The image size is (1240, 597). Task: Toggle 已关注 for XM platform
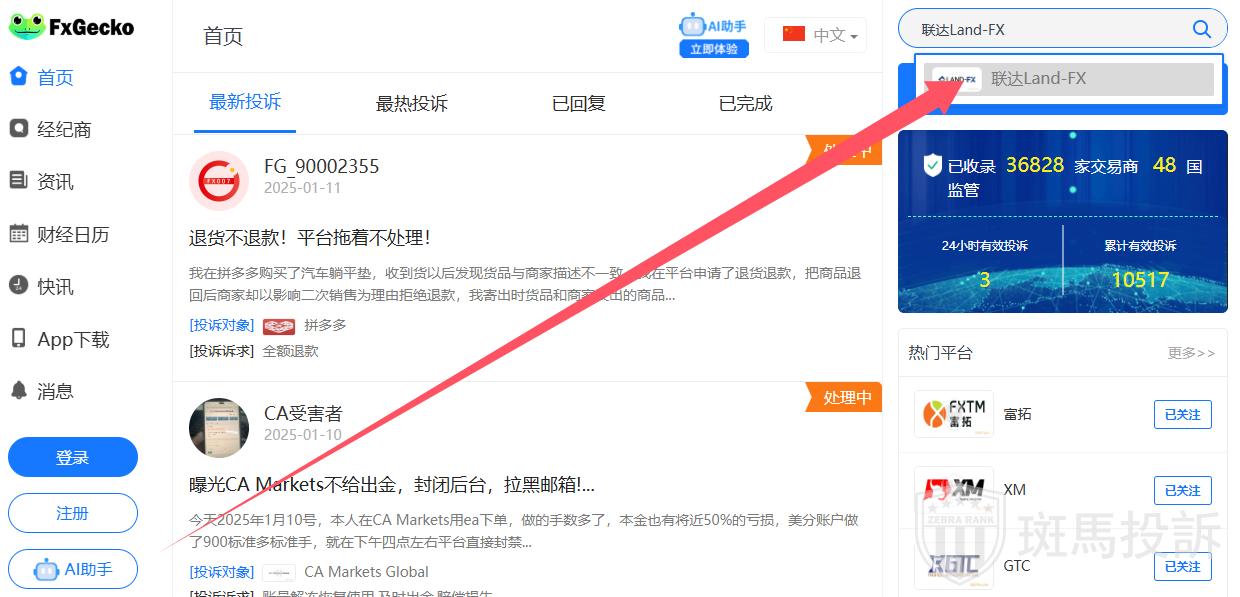point(1182,490)
